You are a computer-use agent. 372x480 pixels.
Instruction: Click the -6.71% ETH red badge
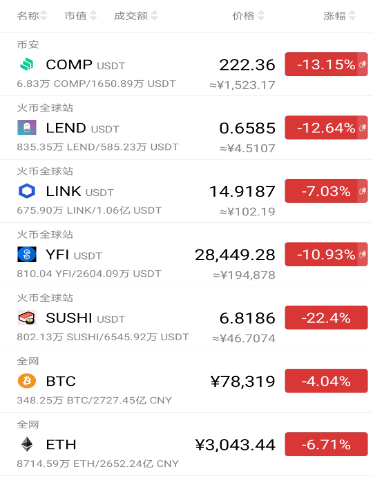(x=326, y=444)
